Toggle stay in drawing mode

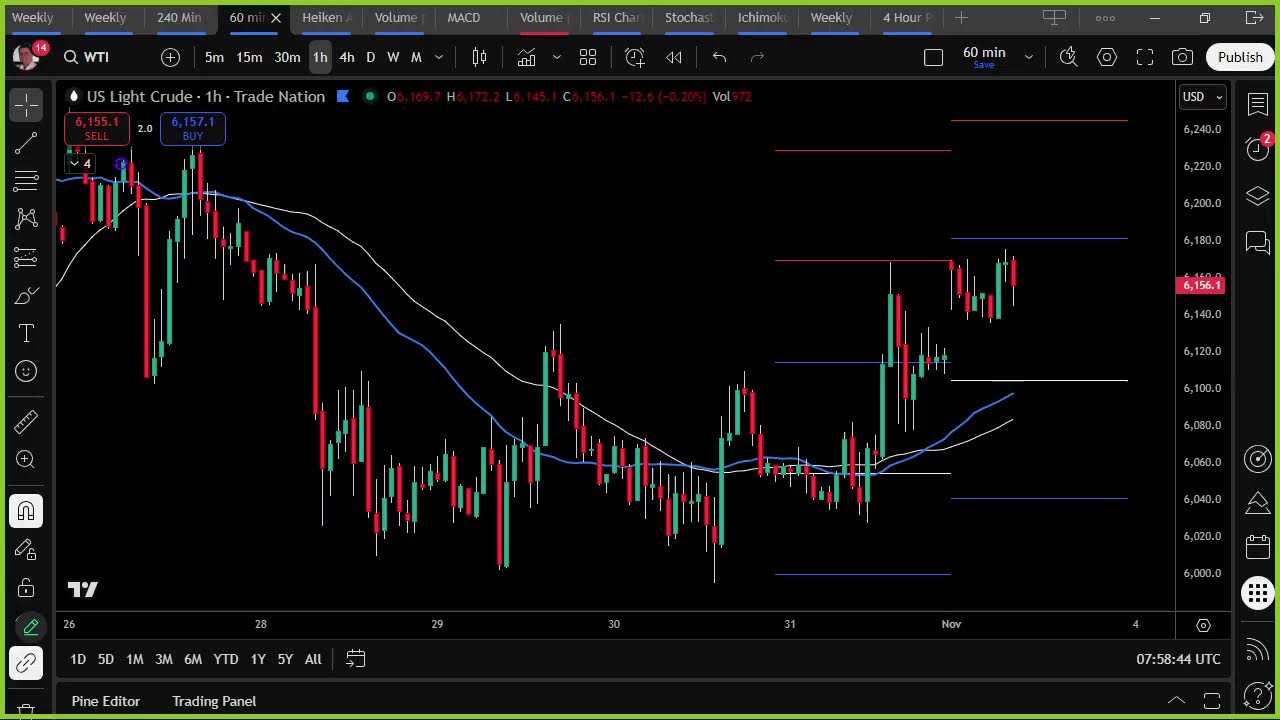tap(26, 550)
